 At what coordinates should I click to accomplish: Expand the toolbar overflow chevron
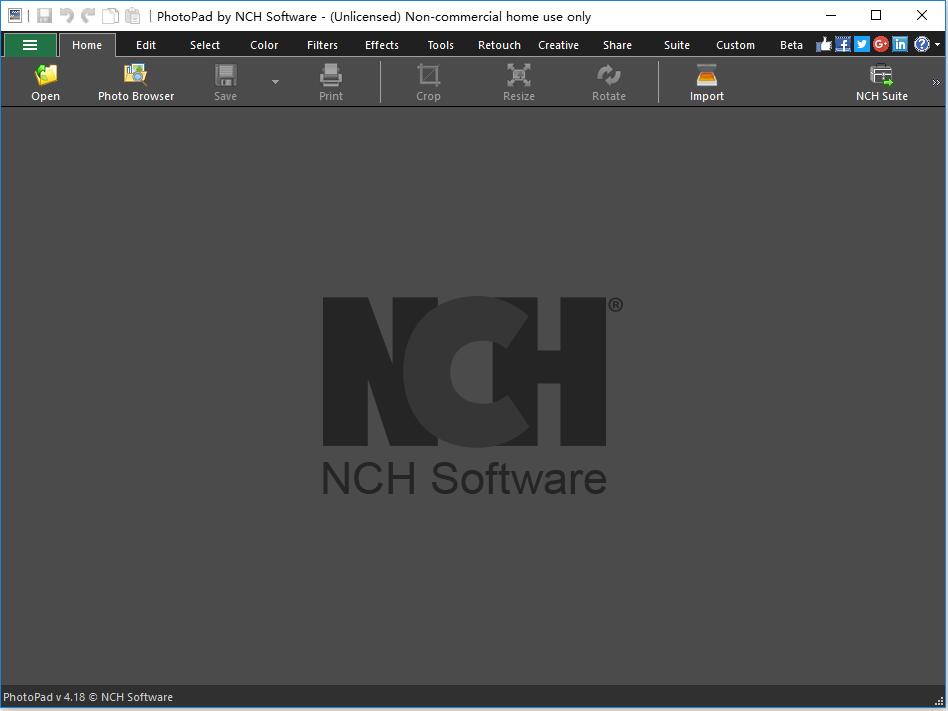pyautogui.click(x=937, y=83)
